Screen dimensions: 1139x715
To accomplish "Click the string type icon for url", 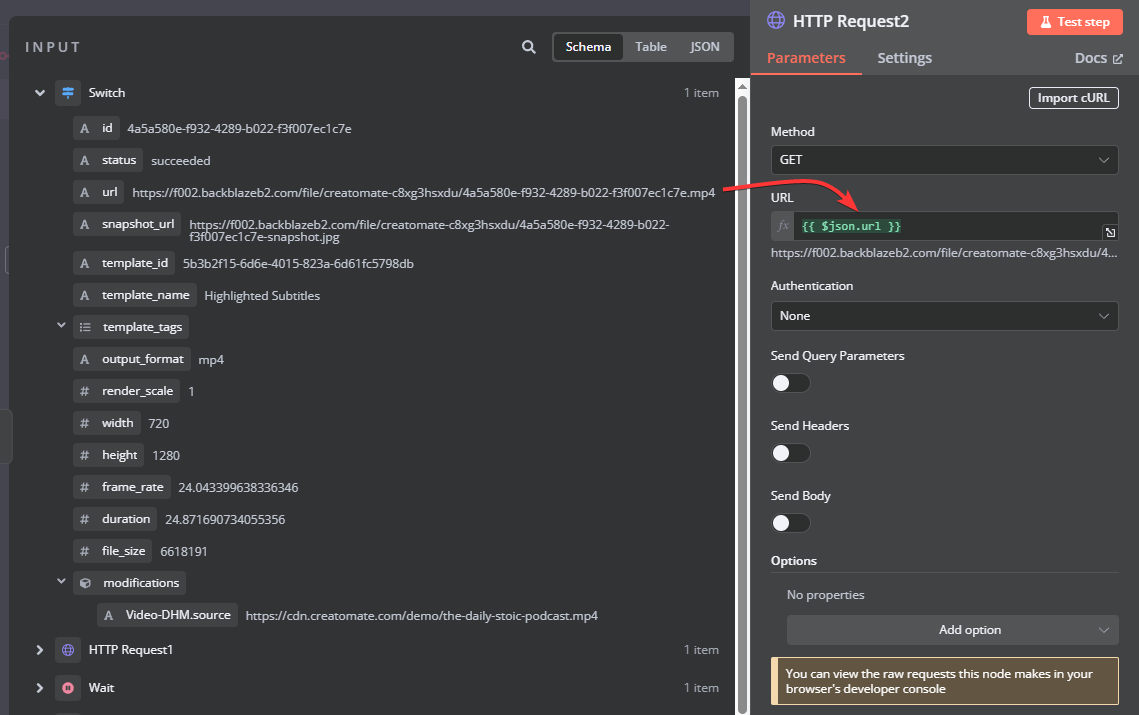I will click(x=85, y=193).
